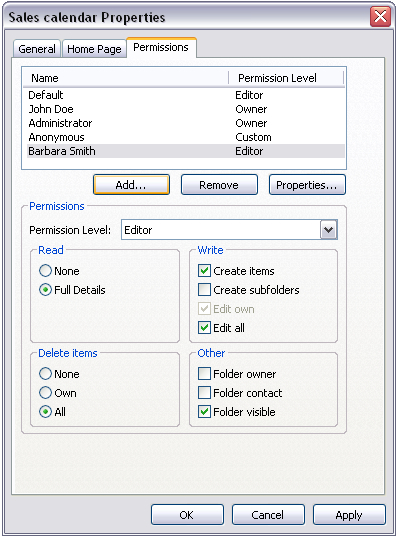This screenshot has width=397, height=537.
Task: Set Read permission to None
Action: [x=45, y=271]
